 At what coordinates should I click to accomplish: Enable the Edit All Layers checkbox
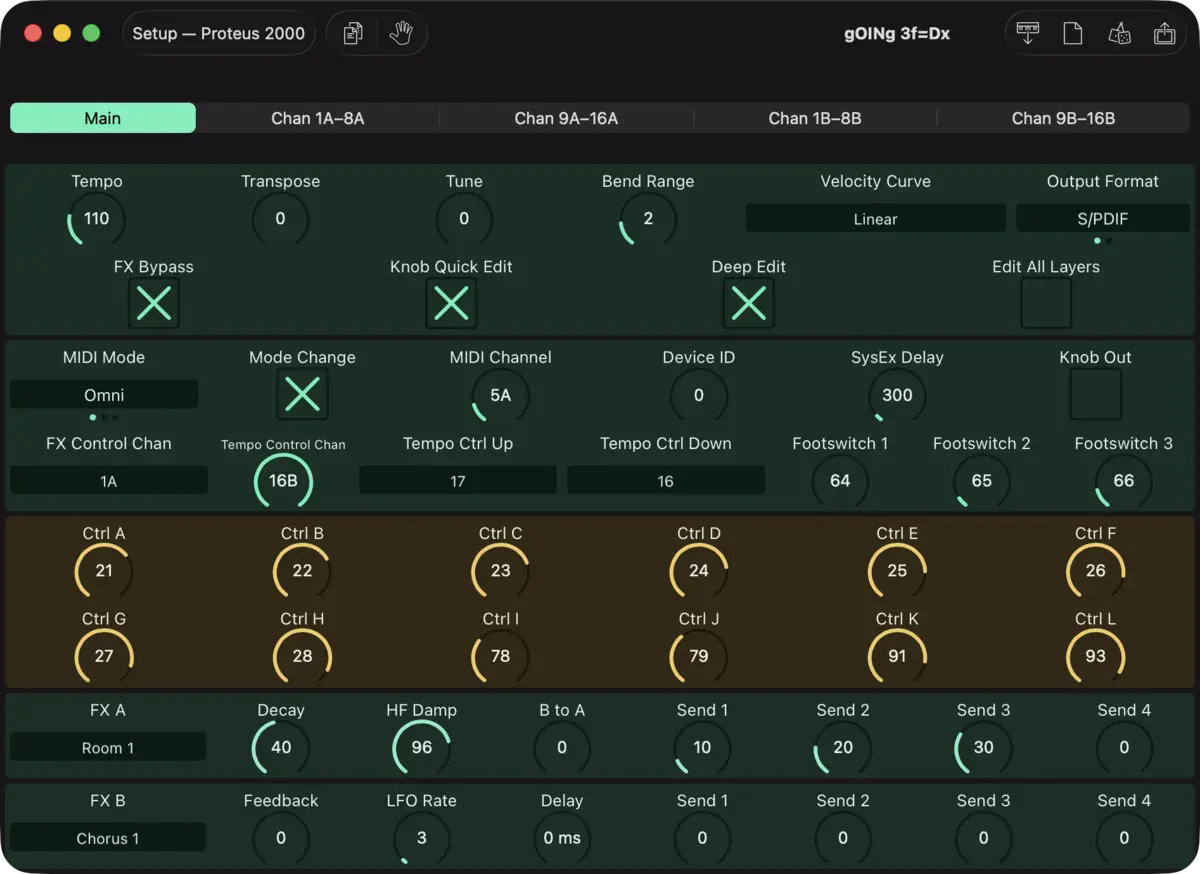tap(1046, 303)
